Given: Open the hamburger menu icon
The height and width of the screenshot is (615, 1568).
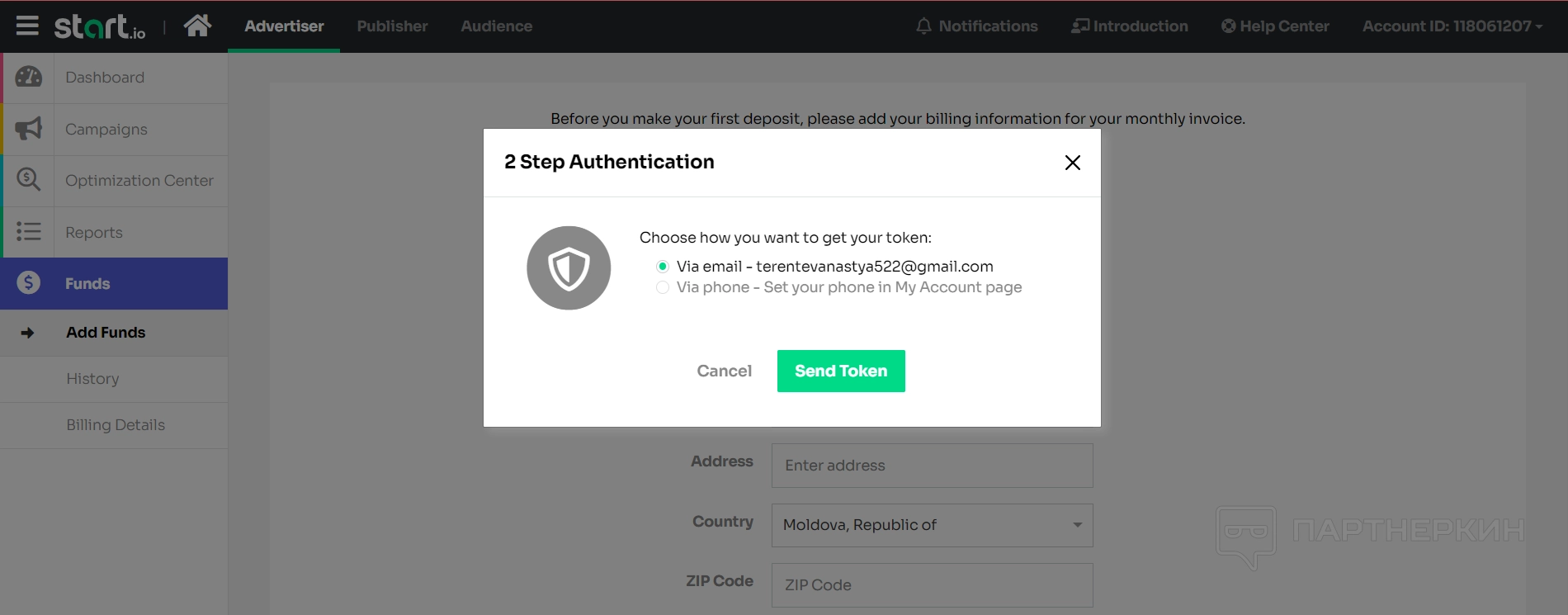Looking at the screenshot, I should (x=27, y=26).
